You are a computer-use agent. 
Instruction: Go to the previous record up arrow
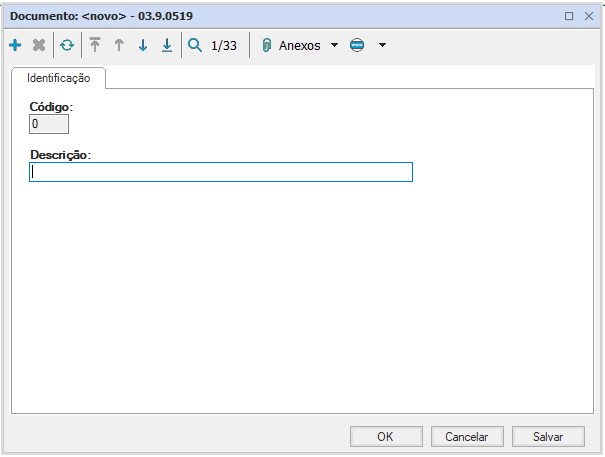click(119, 46)
